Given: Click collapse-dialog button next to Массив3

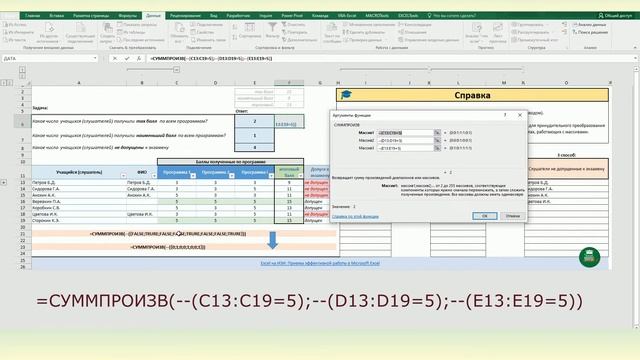Looking at the screenshot, I should tap(437, 148).
